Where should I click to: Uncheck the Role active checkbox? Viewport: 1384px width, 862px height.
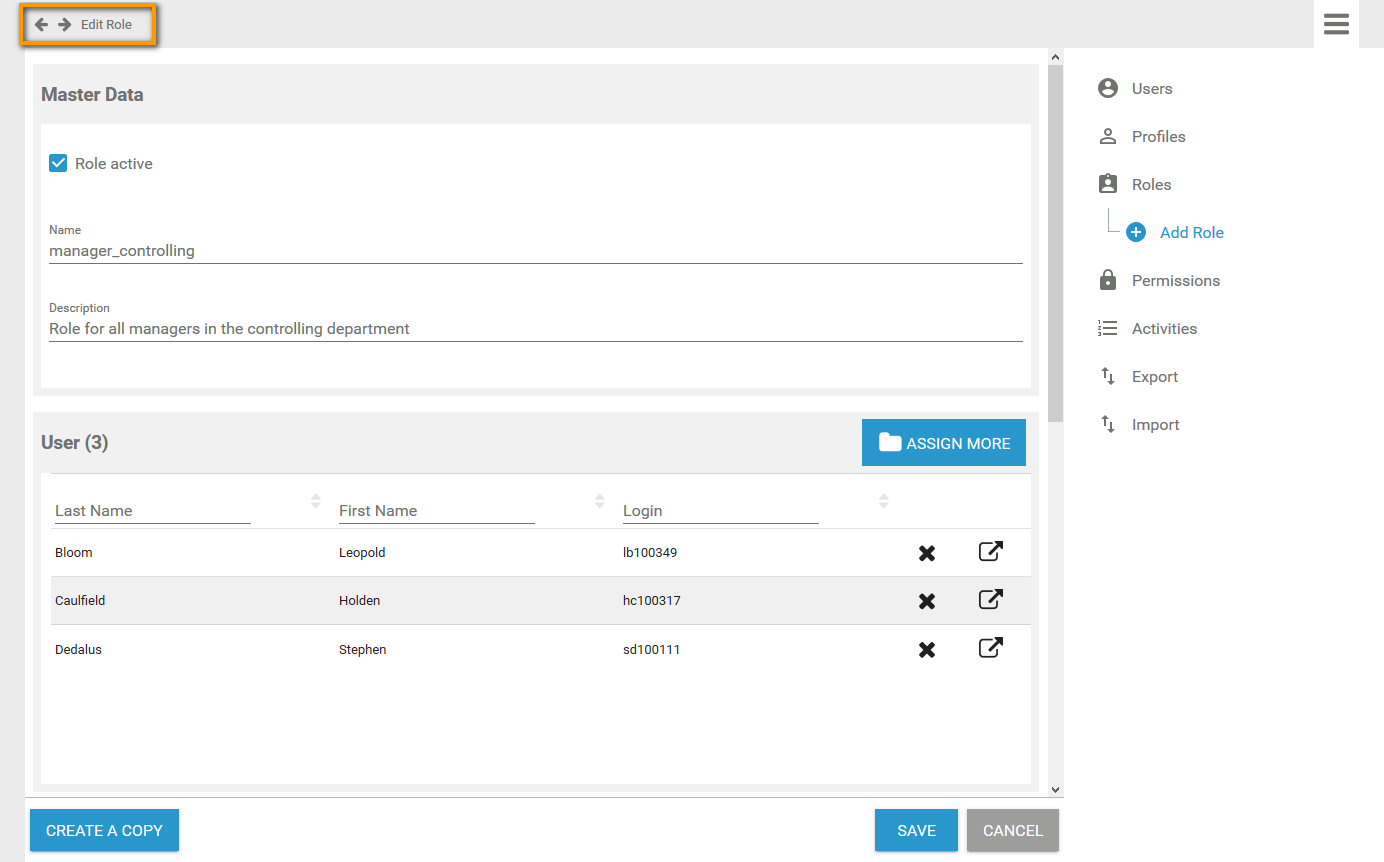click(x=58, y=163)
